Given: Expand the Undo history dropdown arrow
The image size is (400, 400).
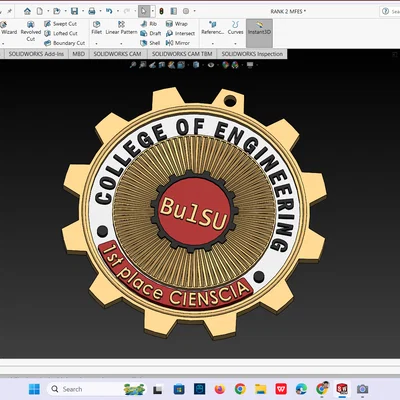Looking at the screenshot, I should (x=117, y=11).
